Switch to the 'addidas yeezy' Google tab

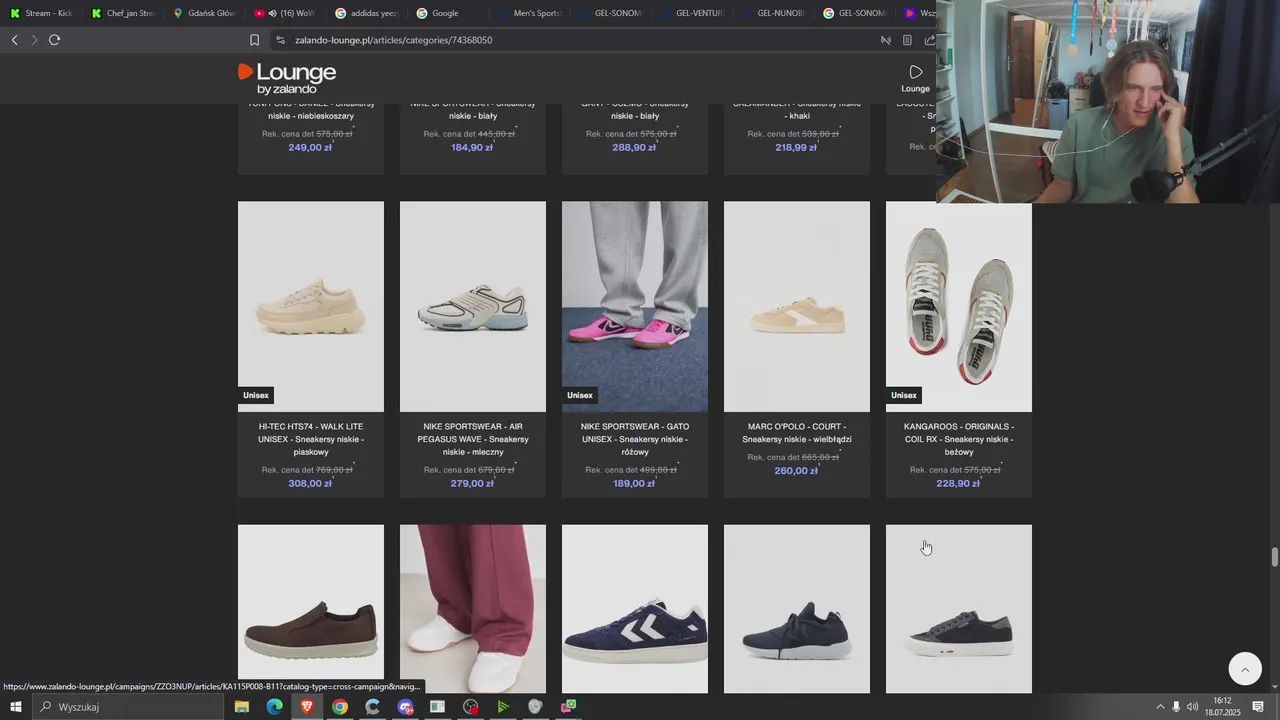367,13
